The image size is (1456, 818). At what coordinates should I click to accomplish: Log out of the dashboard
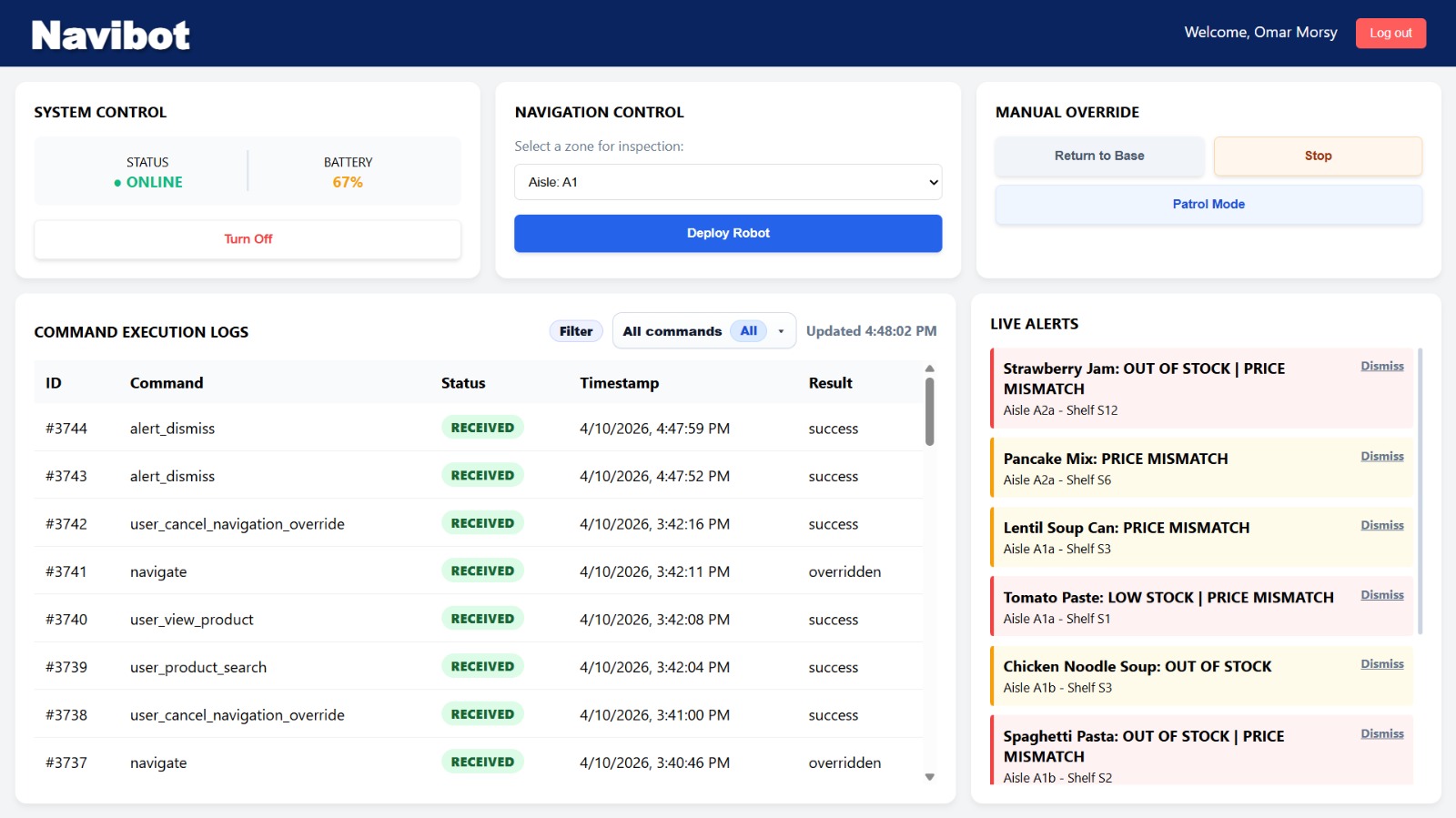[x=1390, y=33]
